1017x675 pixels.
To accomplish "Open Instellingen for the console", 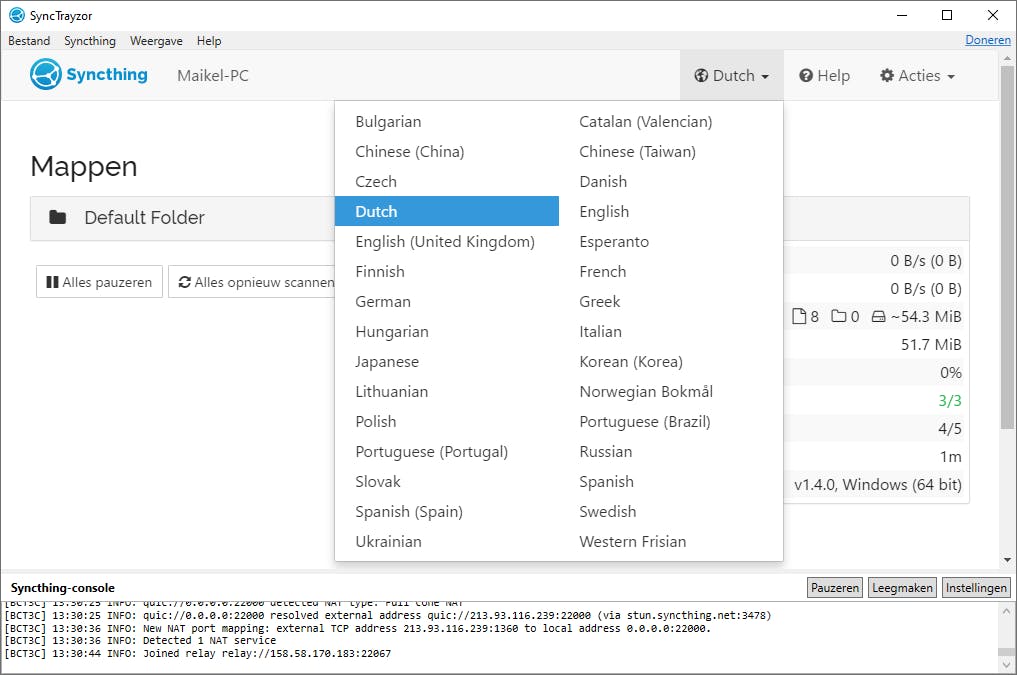I will point(976,587).
